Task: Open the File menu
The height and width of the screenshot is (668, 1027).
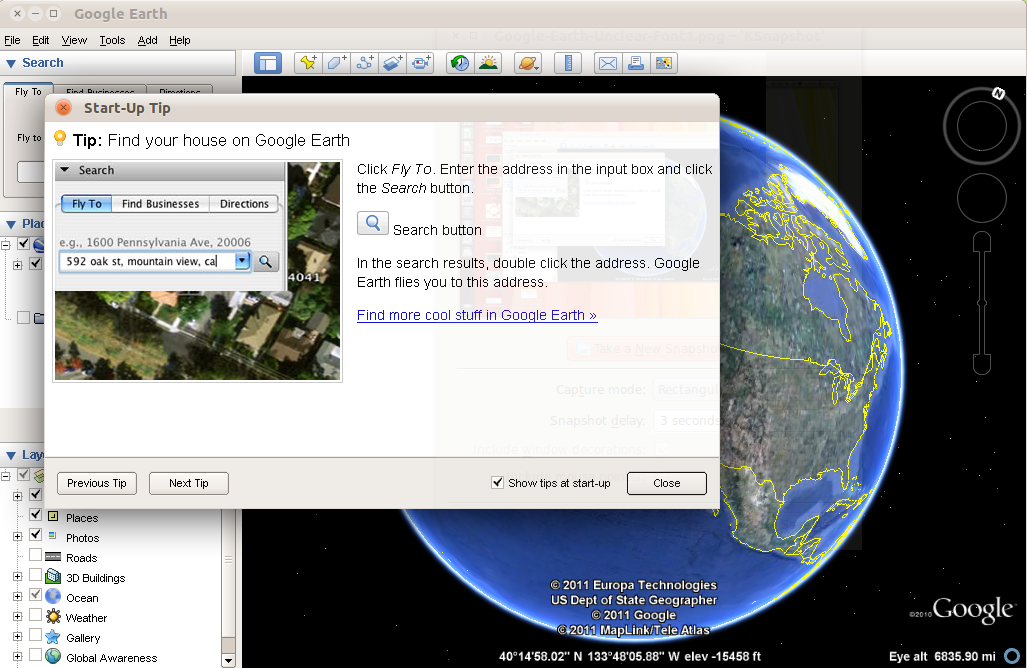Action: coord(12,40)
